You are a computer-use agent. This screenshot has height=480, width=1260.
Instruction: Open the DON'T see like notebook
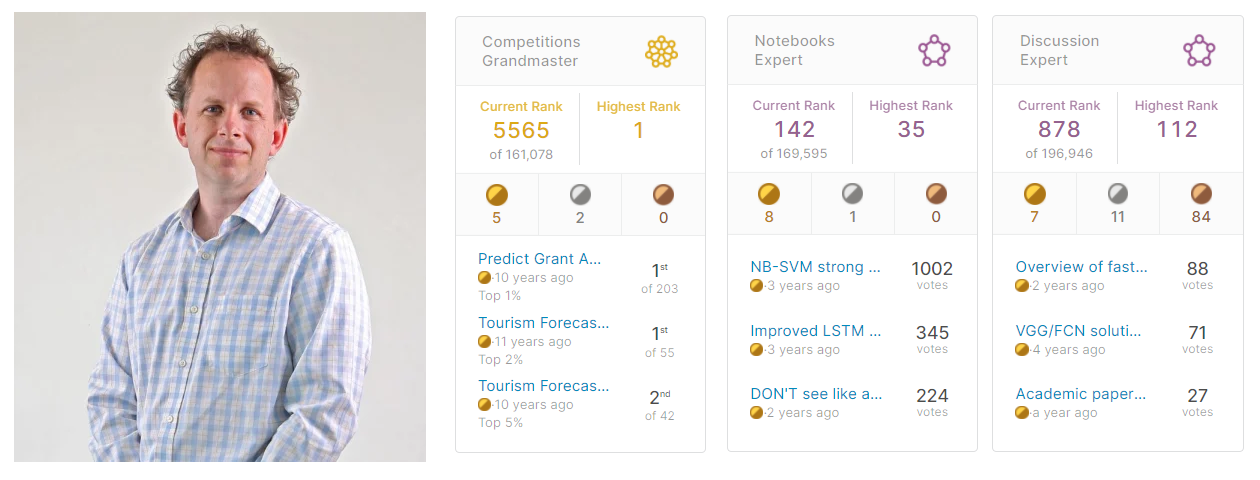816,394
